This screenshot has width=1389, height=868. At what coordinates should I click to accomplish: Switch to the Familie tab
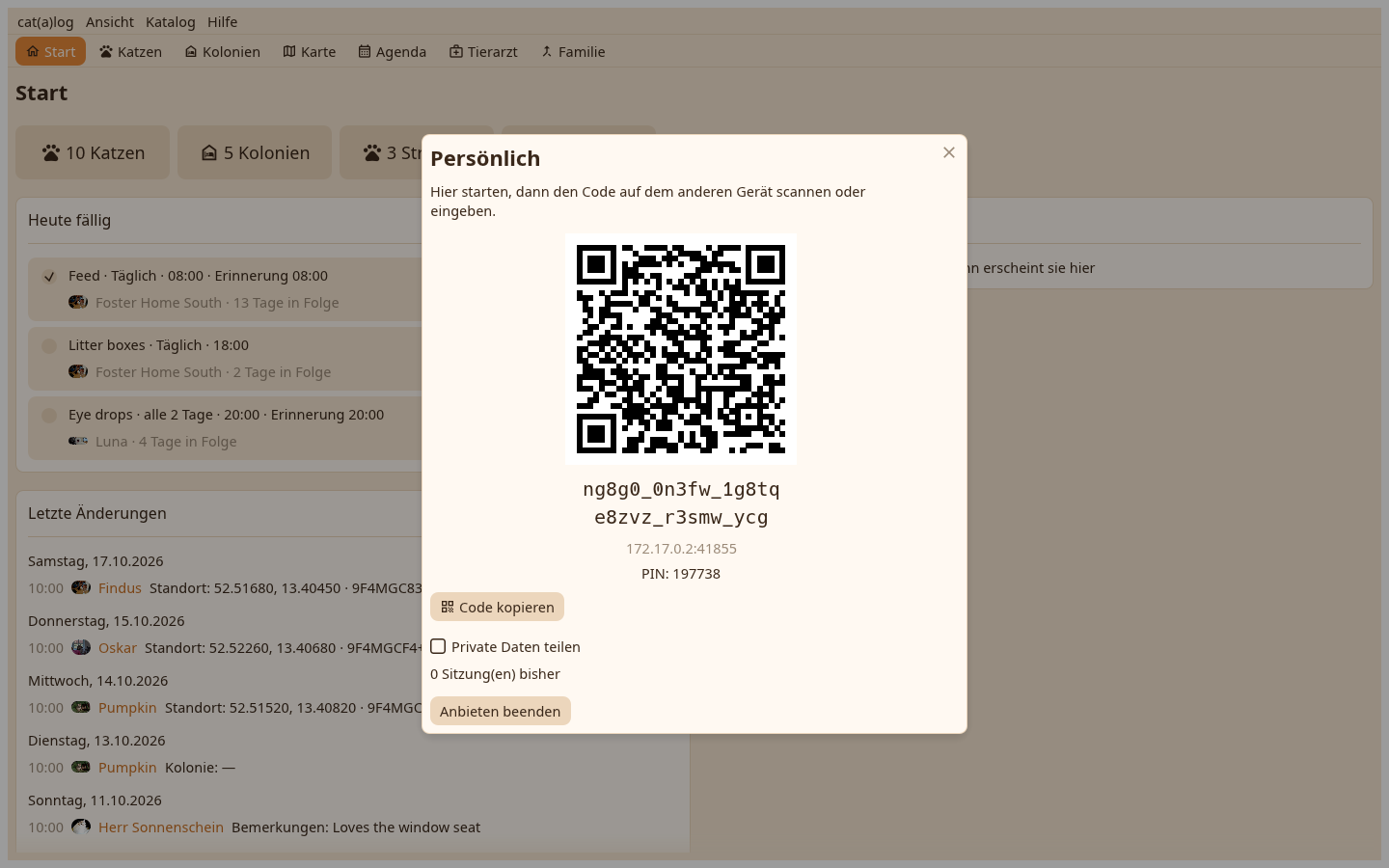click(x=573, y=51)
